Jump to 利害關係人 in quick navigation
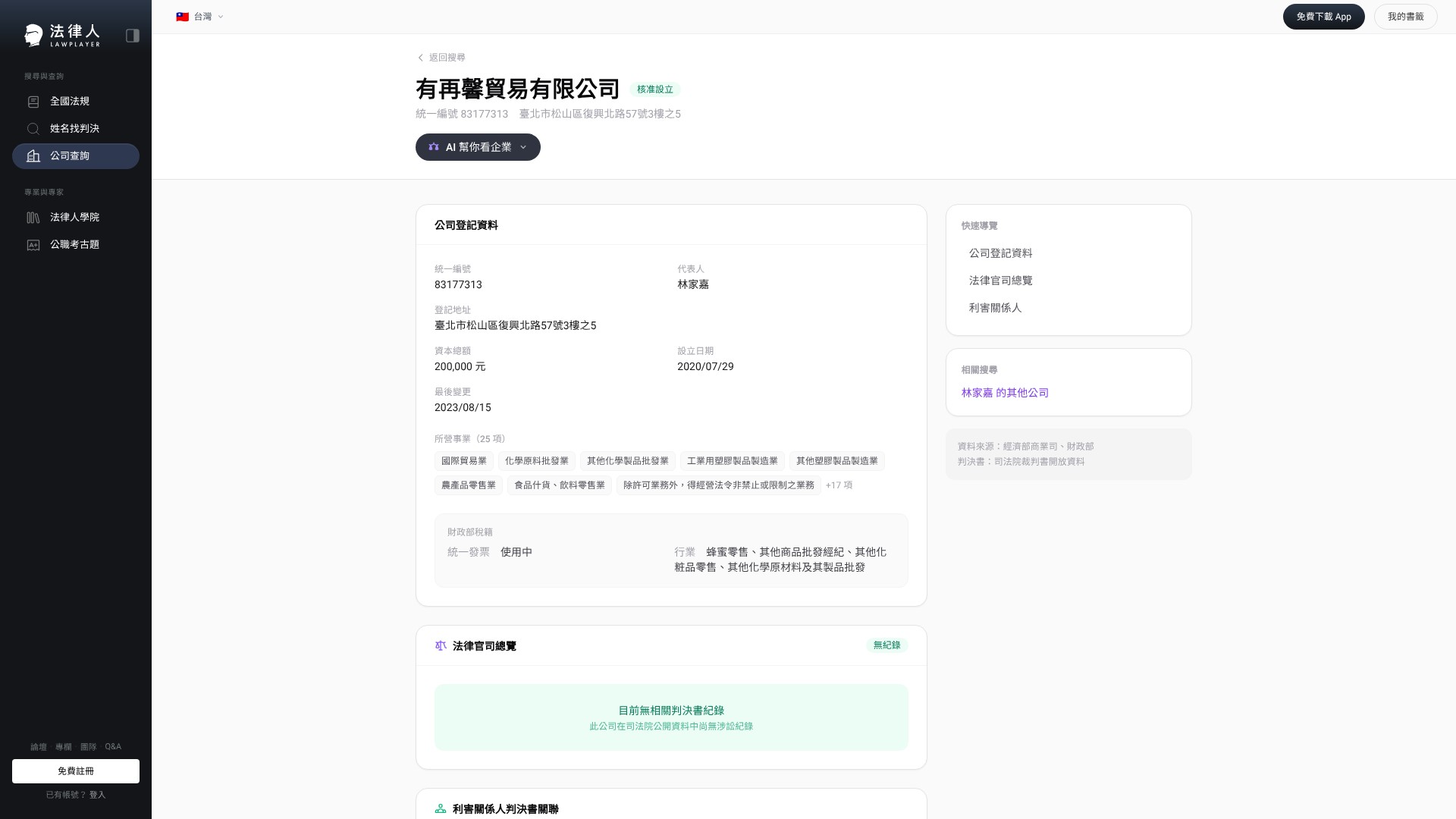Image resolution: width=1456 pixels, height=819 pixels. [995, 308]
